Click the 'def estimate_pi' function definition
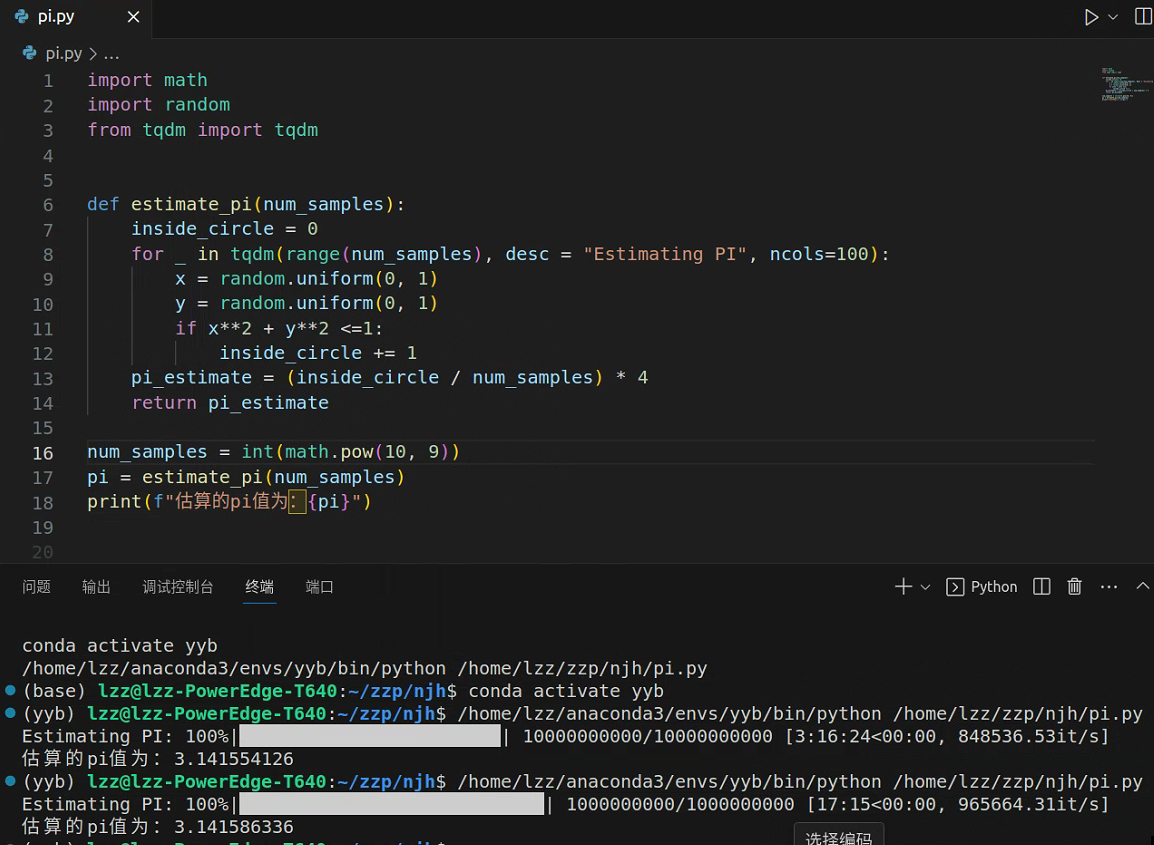The height and width of the screenshot is (845, 1154). pyautogui.click(x=246, y=204)
